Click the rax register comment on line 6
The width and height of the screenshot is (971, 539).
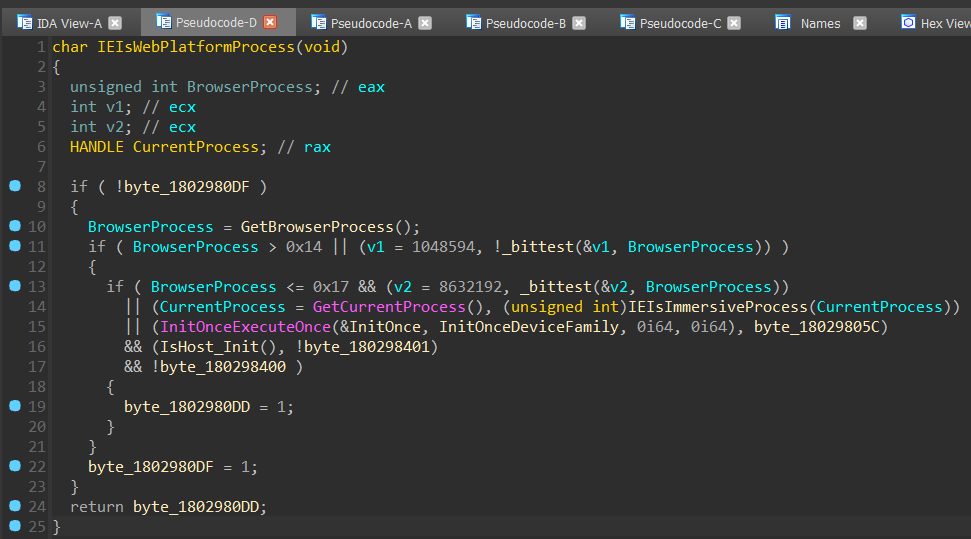coord(317,147)
